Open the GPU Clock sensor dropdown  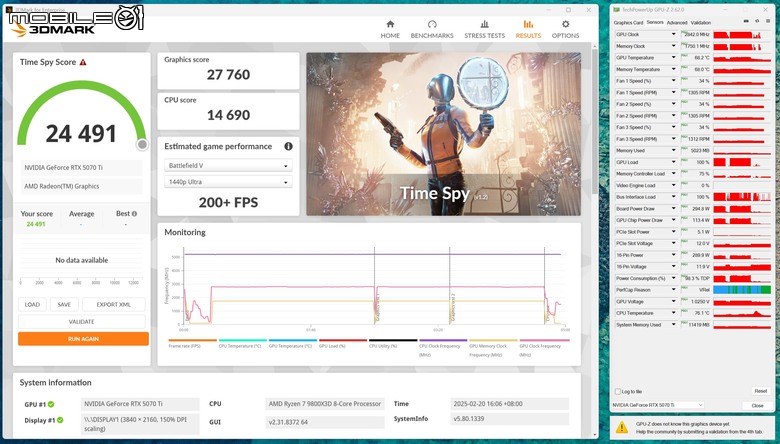point(674,34)
